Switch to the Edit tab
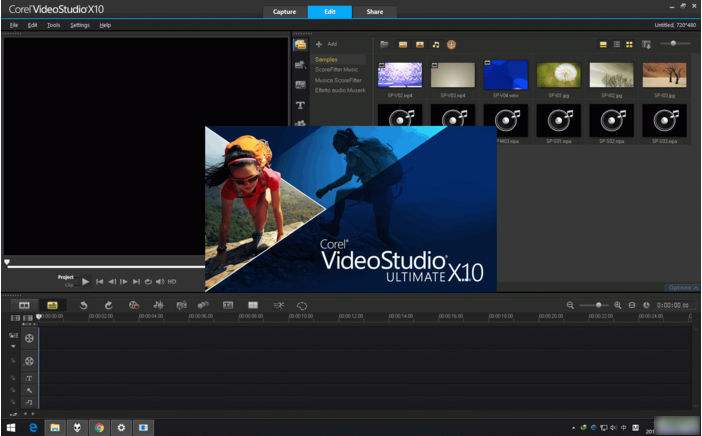This screenshot has width=702, height=436. tap(330, 12)
